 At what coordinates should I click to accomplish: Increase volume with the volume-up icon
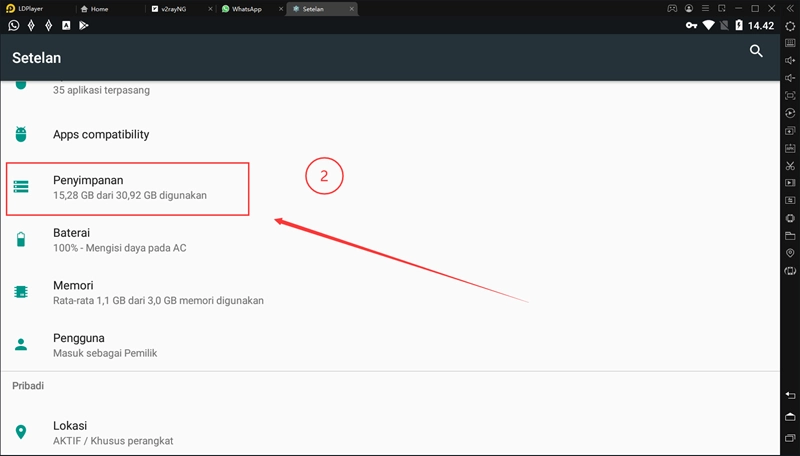(790, 61)
